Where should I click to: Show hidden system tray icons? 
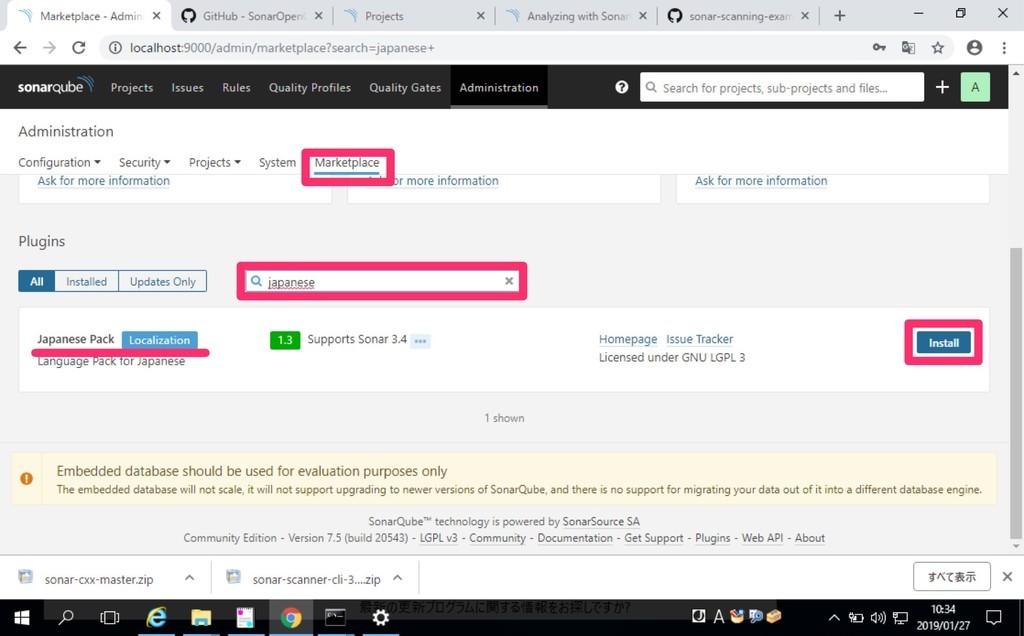(x=834, y=617)
